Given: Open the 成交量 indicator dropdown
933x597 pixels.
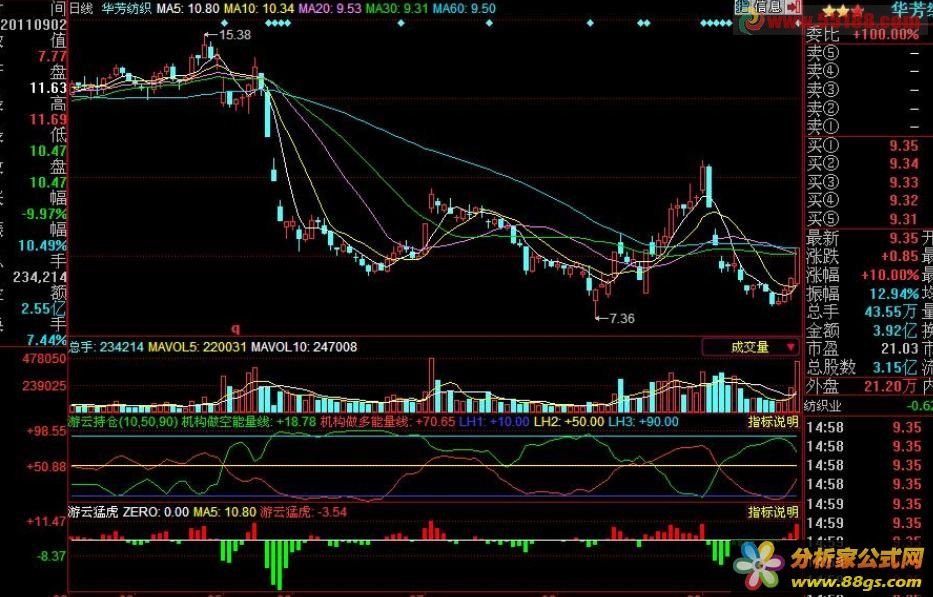Looking at the screenshot, I should (751, 347).
